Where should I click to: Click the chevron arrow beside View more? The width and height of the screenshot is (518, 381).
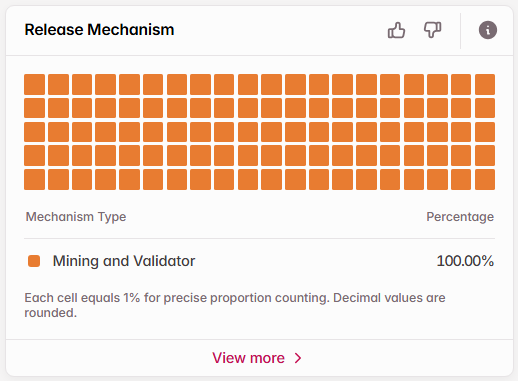[x=298, y=358]
